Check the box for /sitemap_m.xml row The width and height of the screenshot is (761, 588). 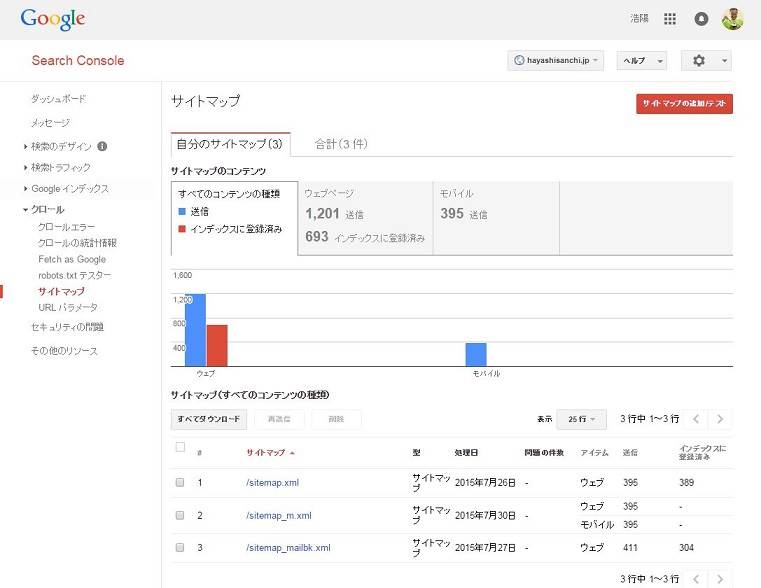coord(180,515)
